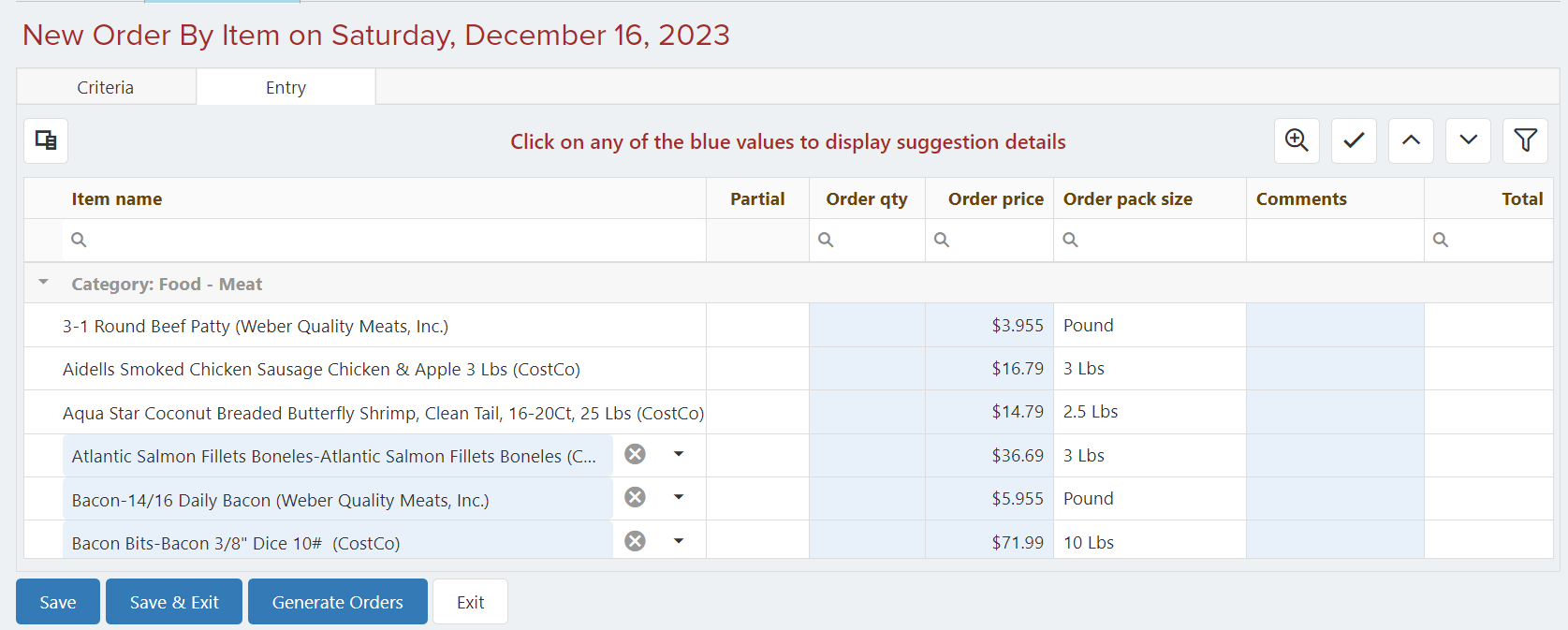Click the zoom-in magnifier toolbar icon
1568x630 pixels.
[1297, 141]
